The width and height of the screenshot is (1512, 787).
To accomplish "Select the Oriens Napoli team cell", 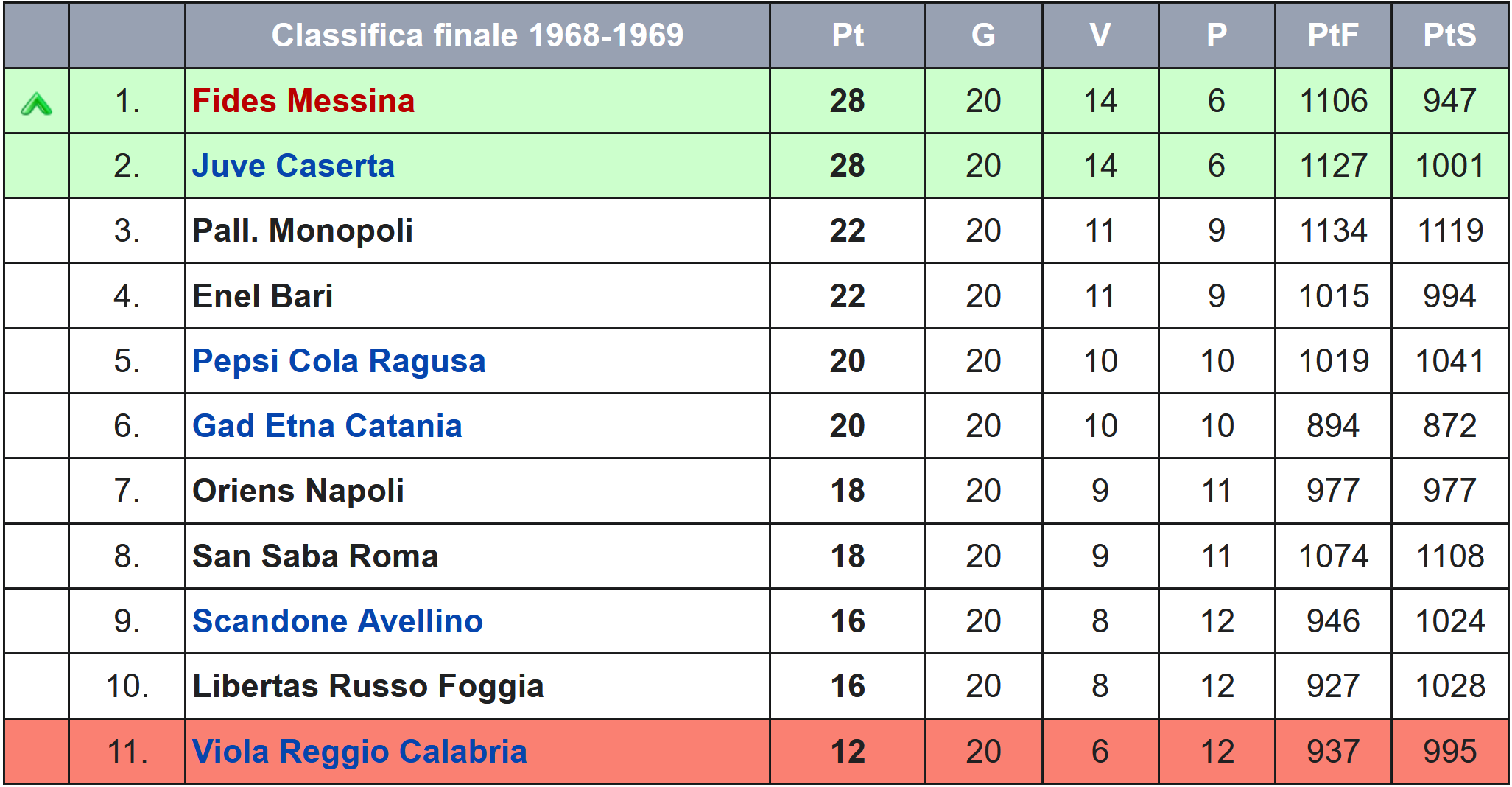I will click(477, 491).
